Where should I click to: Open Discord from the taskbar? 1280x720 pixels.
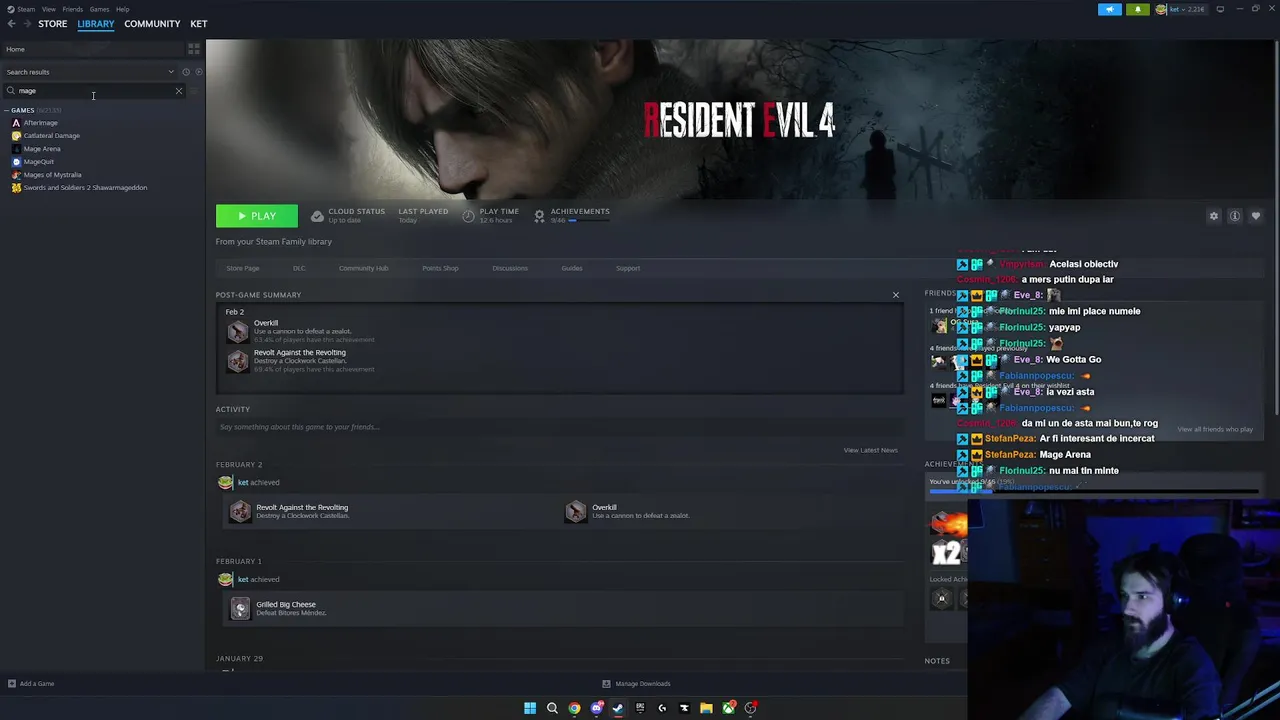pos(596,708)
